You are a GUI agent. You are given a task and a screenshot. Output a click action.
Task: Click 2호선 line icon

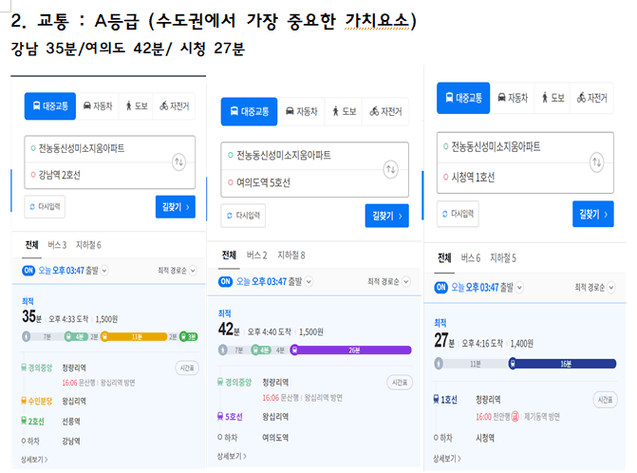[24, 421]
